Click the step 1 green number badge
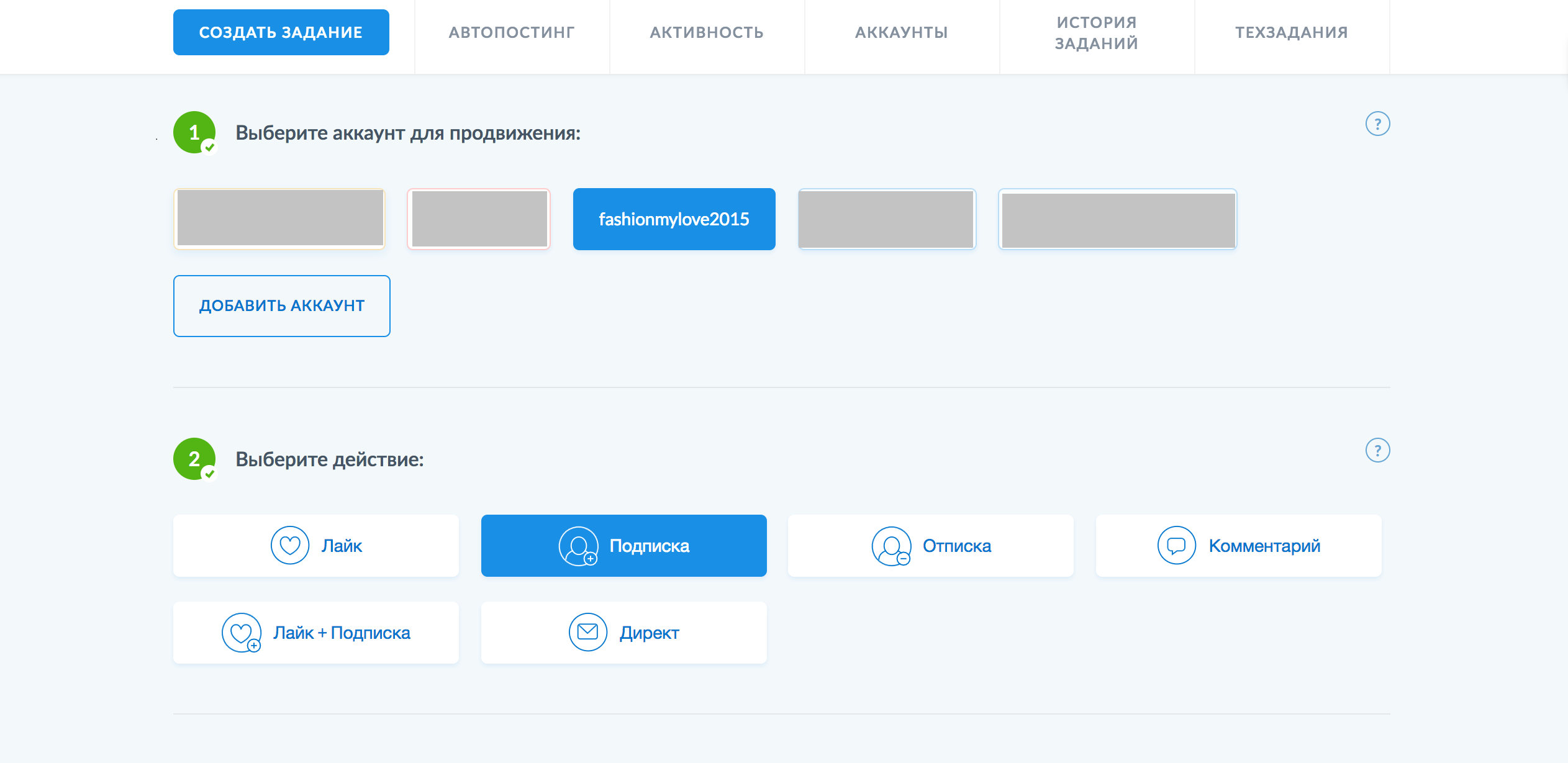Screen dimensions: 1568x763 pos(194,132)
